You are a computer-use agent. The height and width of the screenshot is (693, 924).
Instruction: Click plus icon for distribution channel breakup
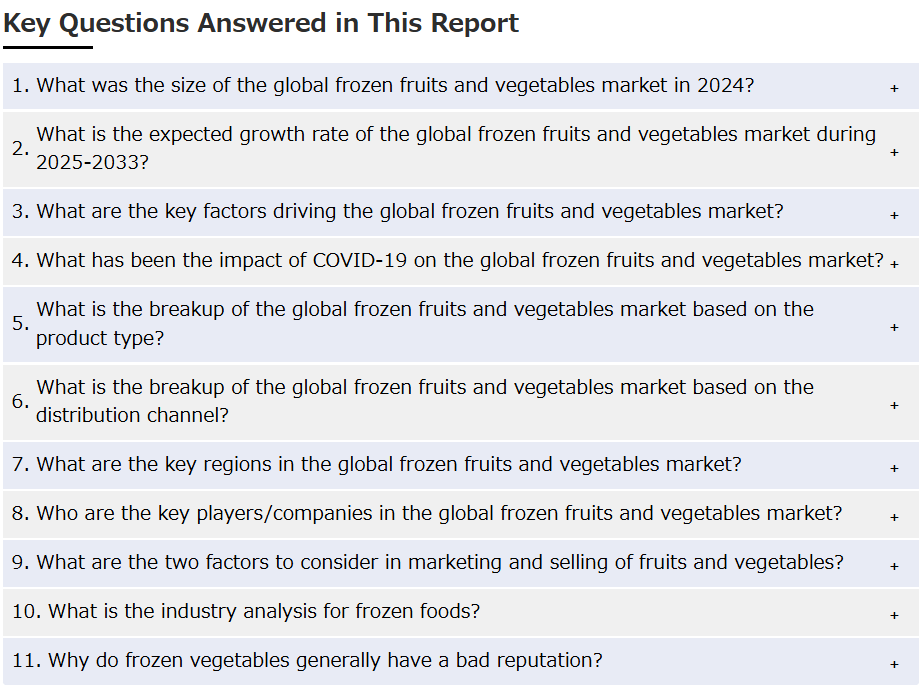[894, 405]
